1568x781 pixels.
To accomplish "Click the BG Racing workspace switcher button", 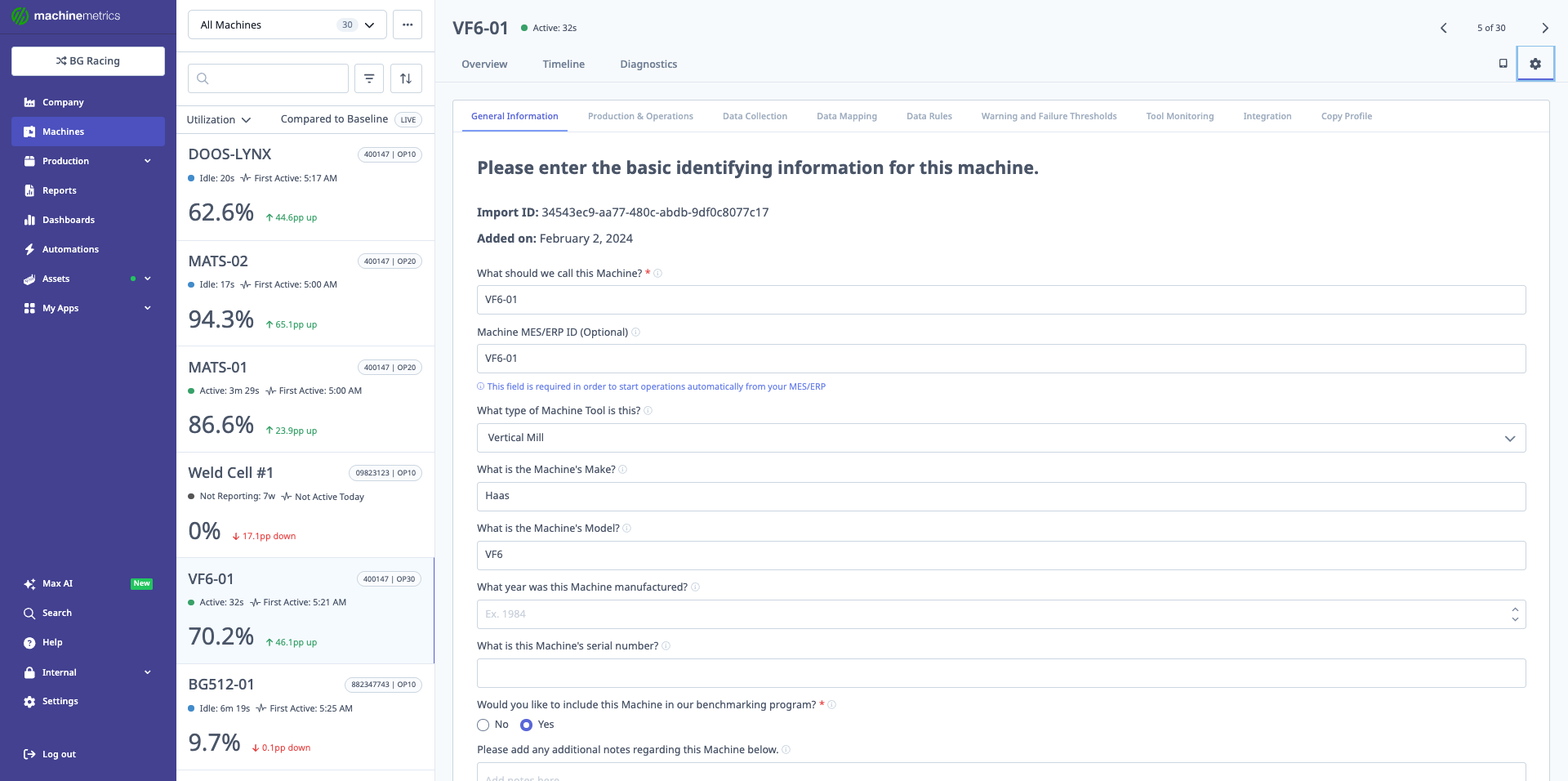I will coord(87,60).
